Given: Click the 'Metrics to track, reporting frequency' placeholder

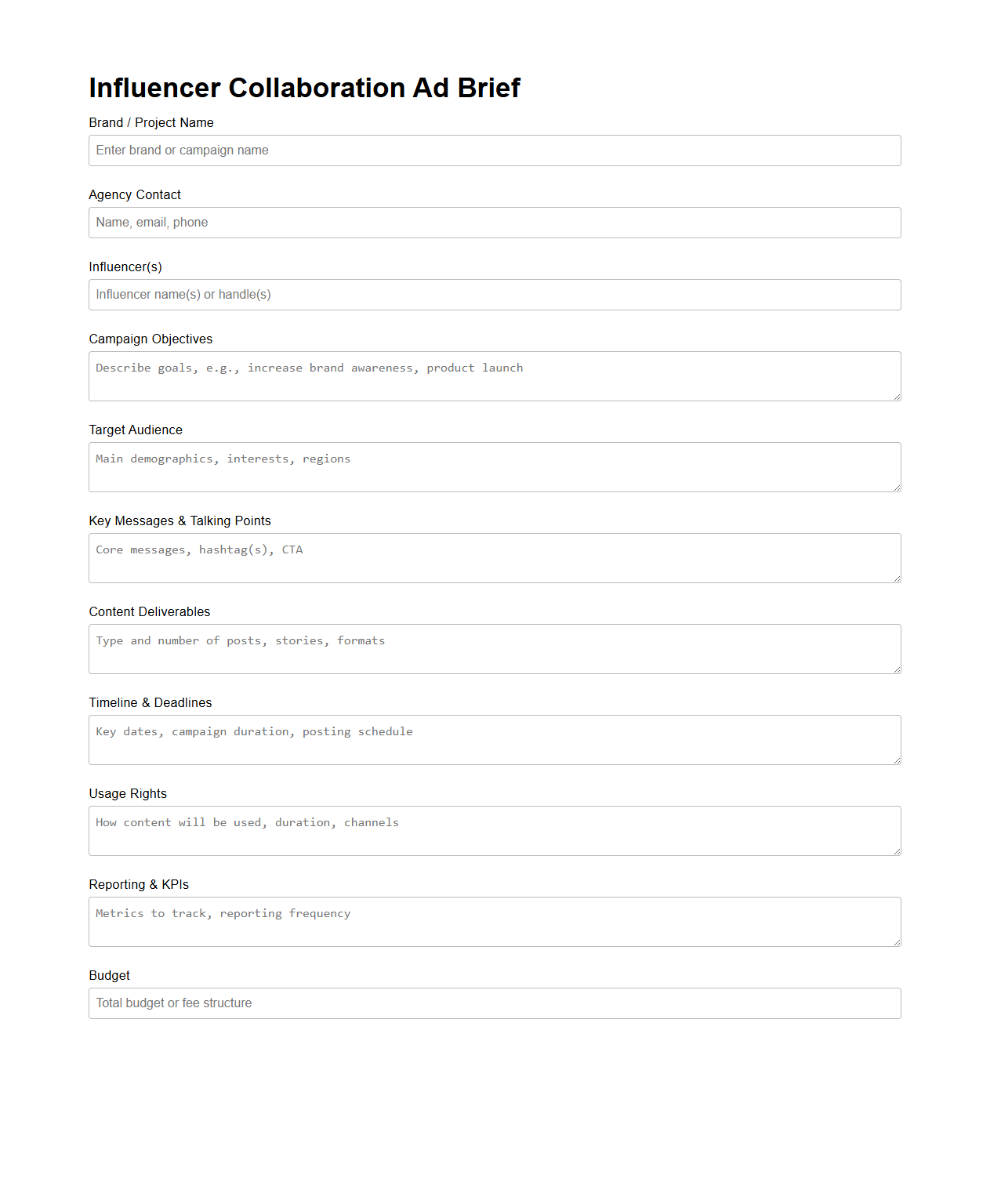Looking at the screenshot, I should [223, 912].
